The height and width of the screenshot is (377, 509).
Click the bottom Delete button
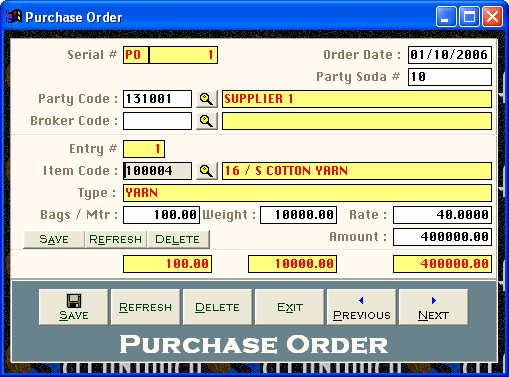pyautogui.click(x=217, y=307)
